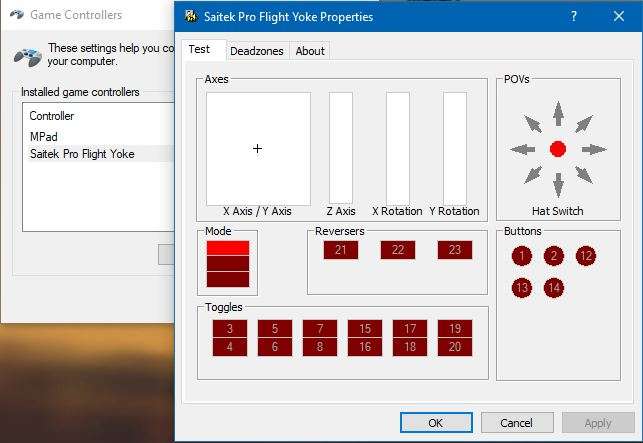Click the Y Rotation bar
643x443 pixels.
[455, 148]
